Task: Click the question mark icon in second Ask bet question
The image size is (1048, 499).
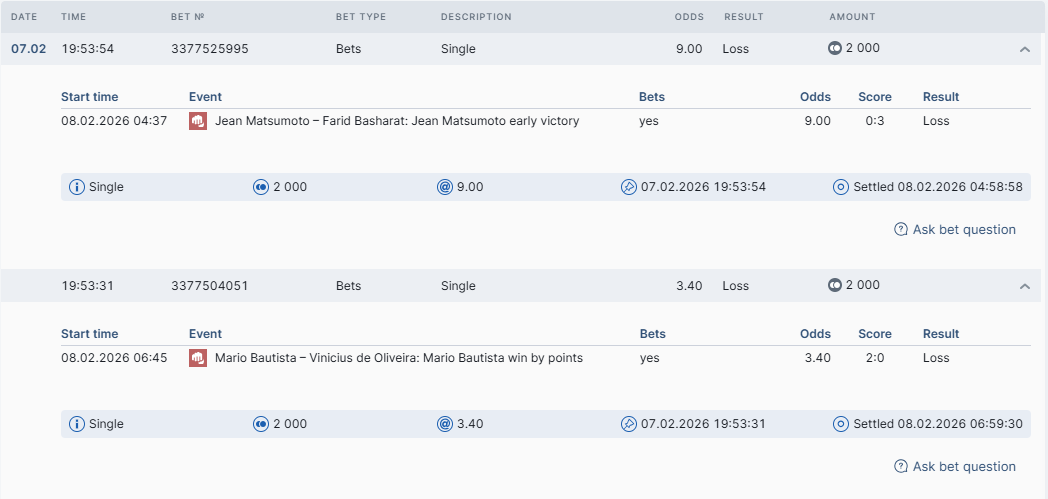Action: [x=901, y=466]
